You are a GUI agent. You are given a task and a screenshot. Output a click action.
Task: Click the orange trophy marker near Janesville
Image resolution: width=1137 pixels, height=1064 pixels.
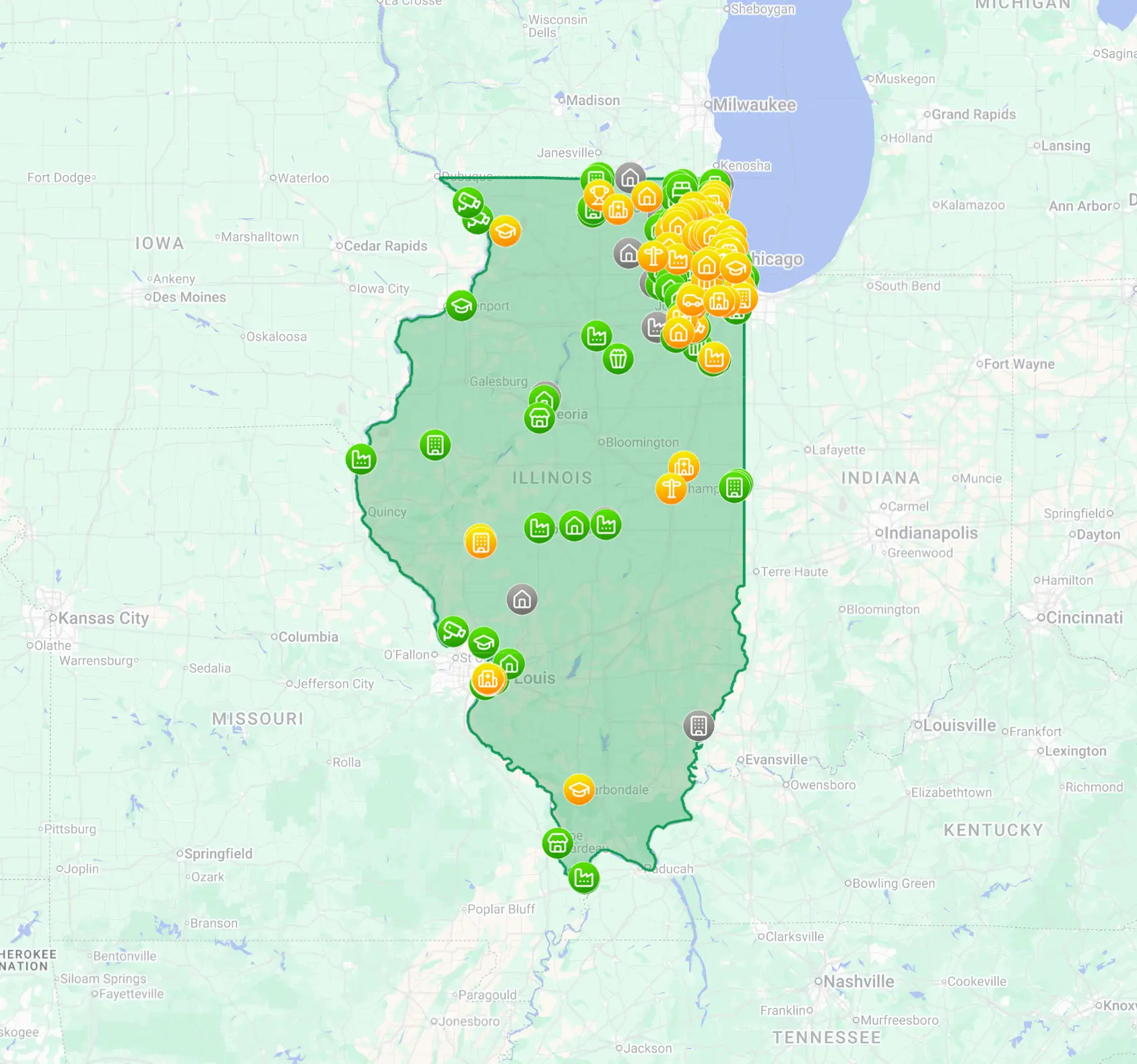click(597, 196)
